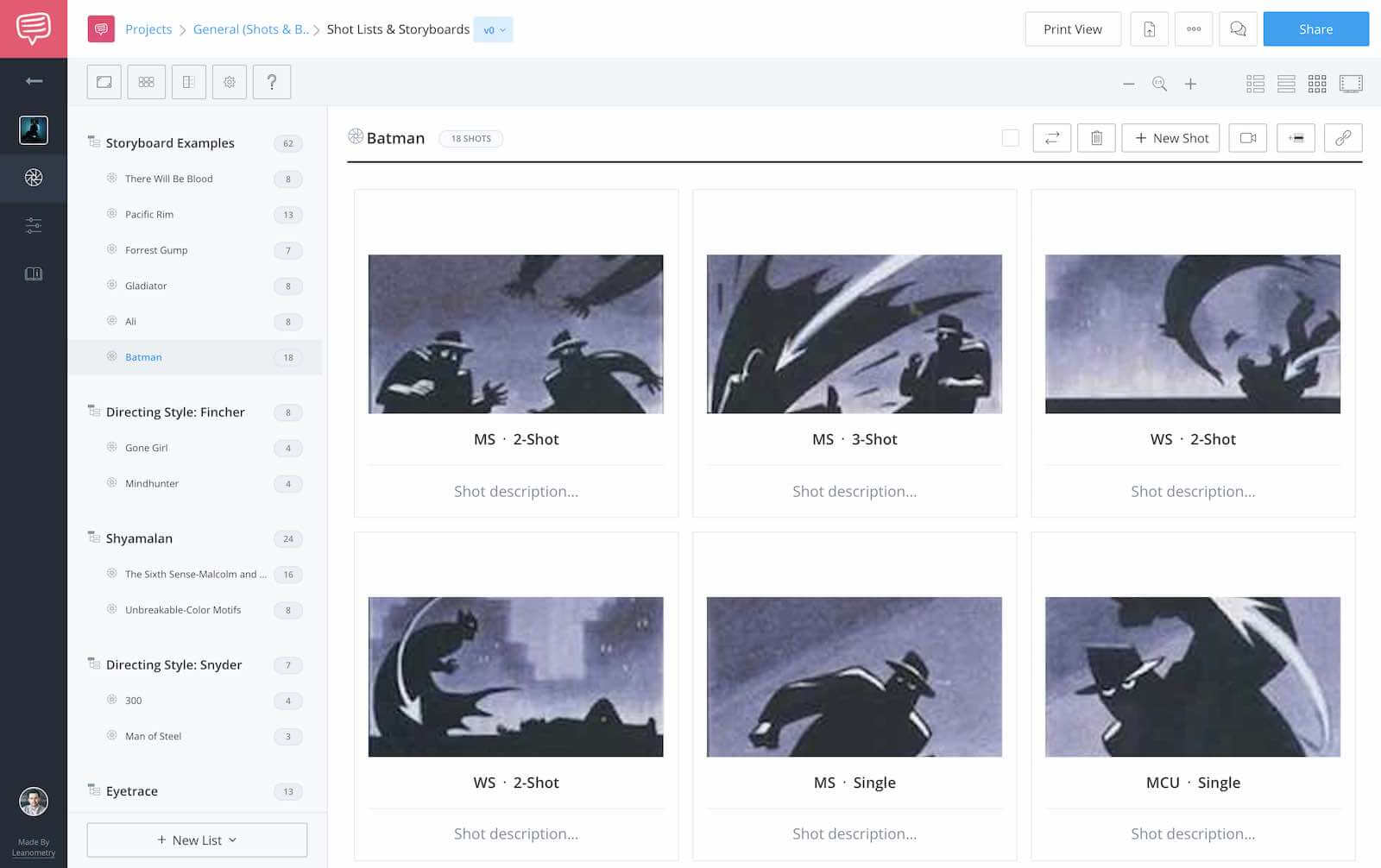1381x868 pixels.
Task: Click shot description field under MS 3-Shot
Action: click(854, 492)
